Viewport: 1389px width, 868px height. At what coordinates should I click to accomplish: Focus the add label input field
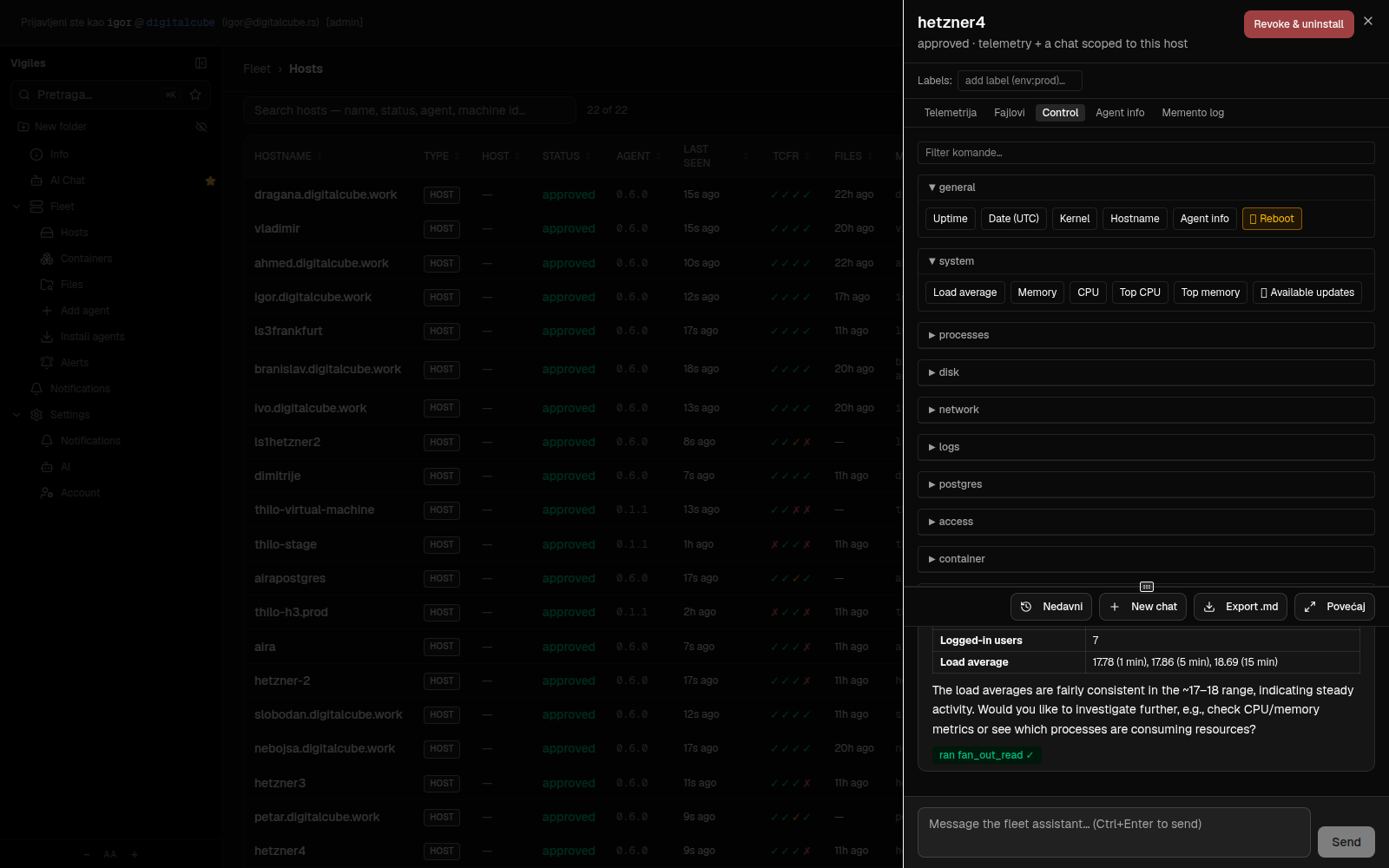[x=1019, y=81]
